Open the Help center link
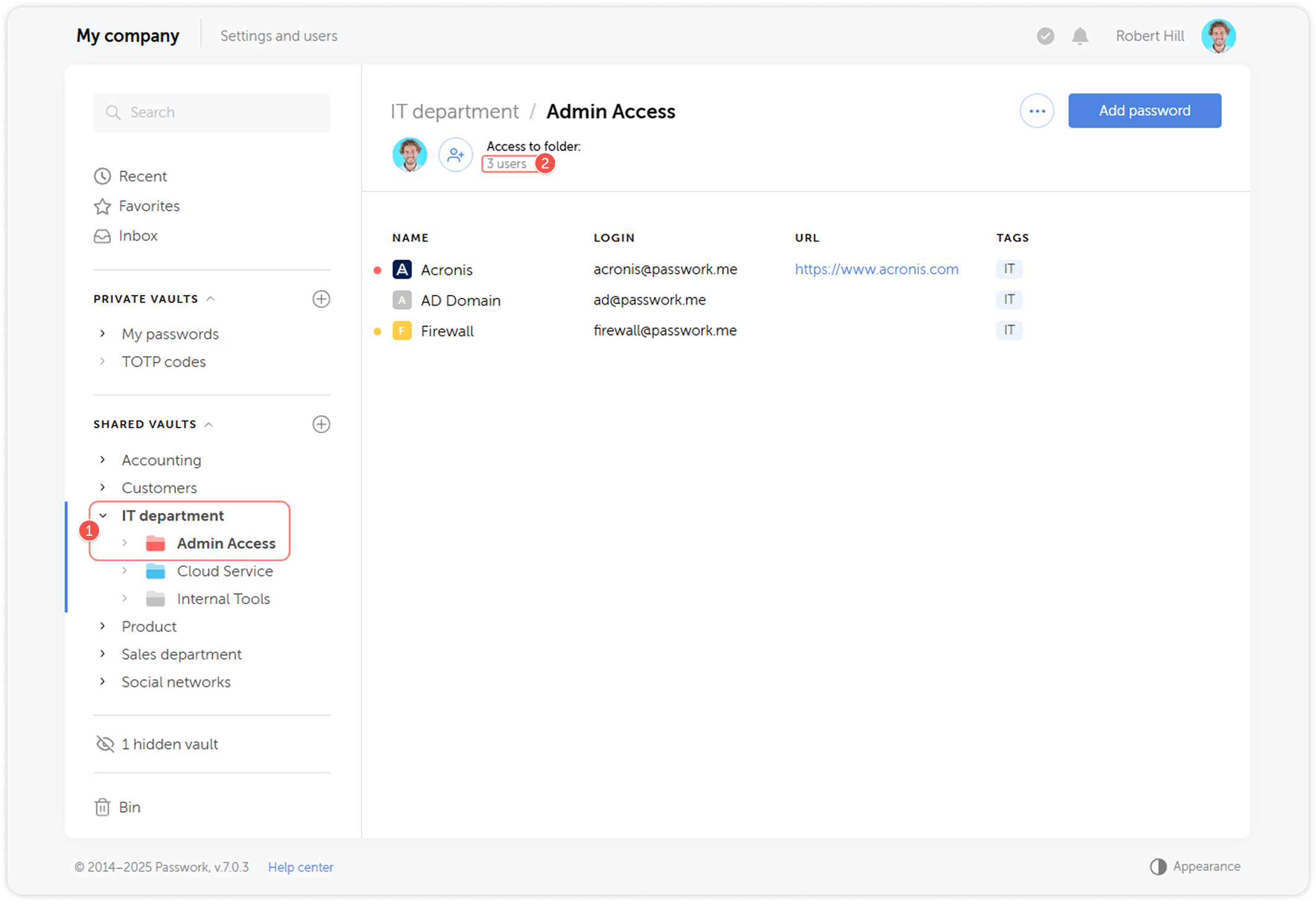 pyautogui.click(x=300, y=867)
